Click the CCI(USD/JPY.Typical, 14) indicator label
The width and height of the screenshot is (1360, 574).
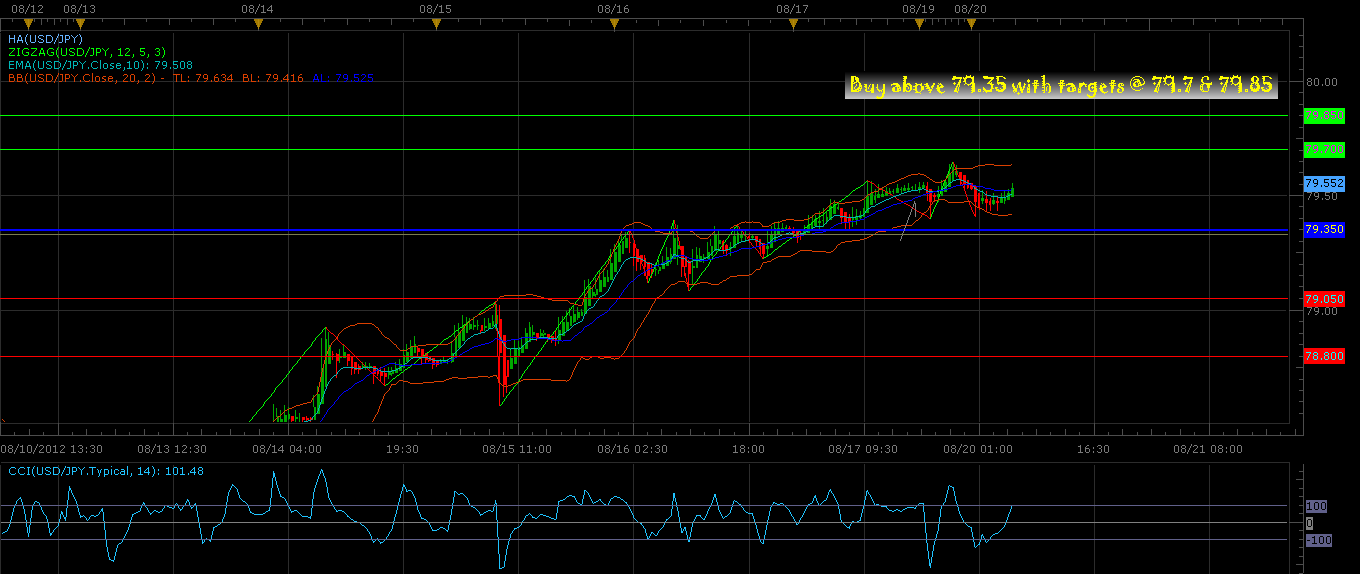point(105,470)
